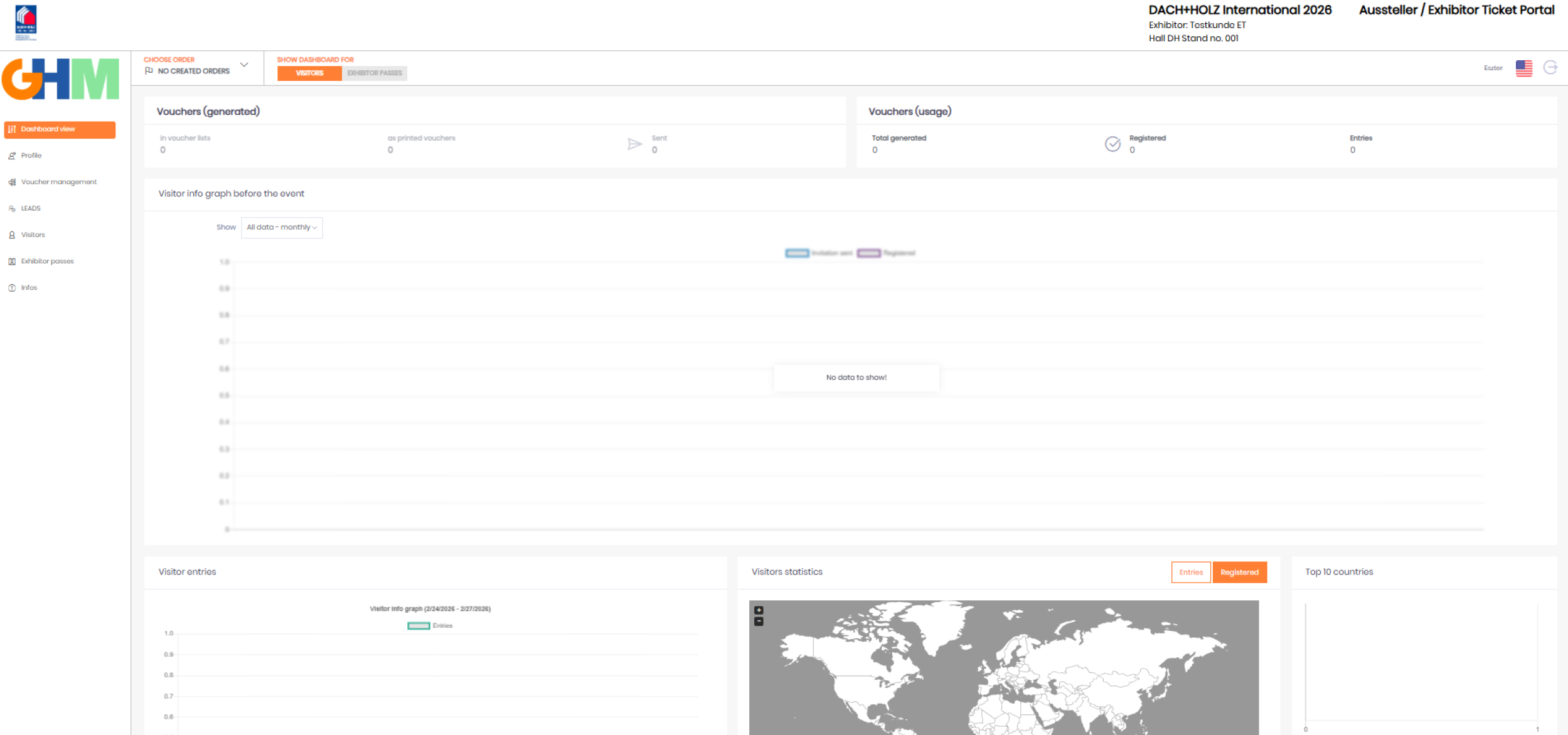Image resolution: width=1568 pixels, height=735 pixels.
Task: Switch dashboard to Visitors
Action: pyautogui.click(x=309, y=73)
